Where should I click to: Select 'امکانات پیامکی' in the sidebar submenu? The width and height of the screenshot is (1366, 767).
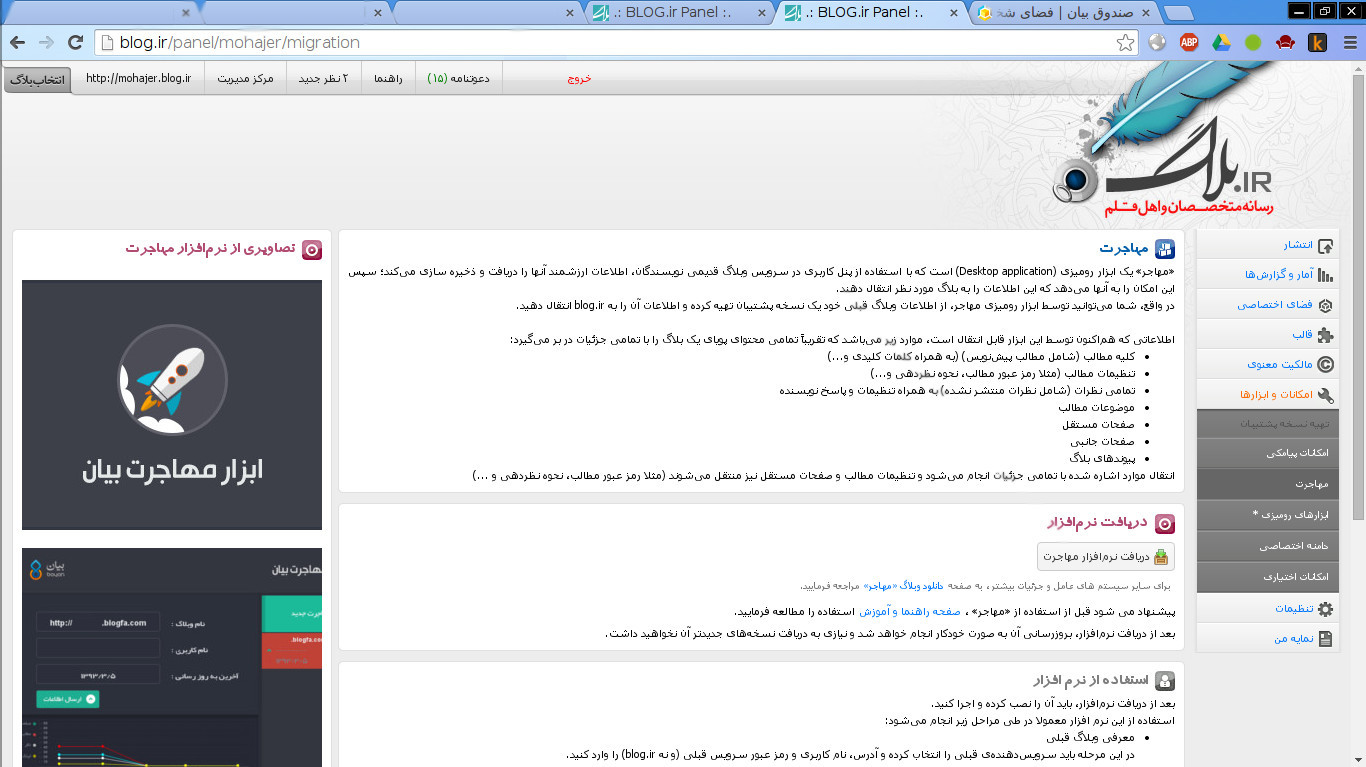(1268, 453)
